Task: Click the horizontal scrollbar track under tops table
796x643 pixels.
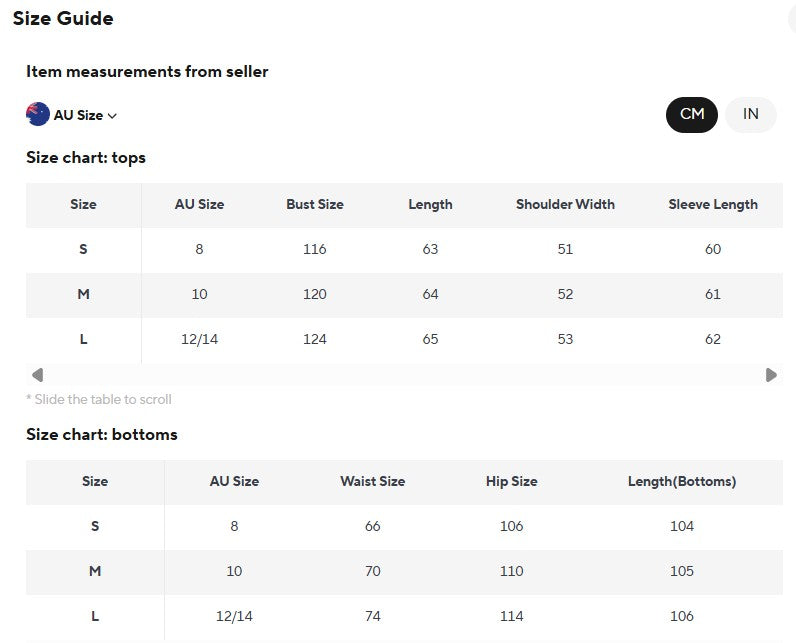Action: point(404,375)
